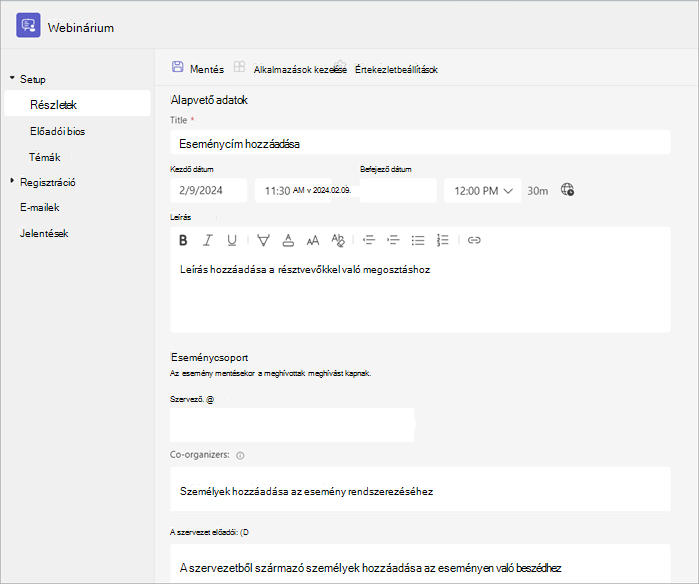The width and height of the screenshot is (699, 584).
Task: Insert a bulleted list
Action: [x=418, y=240]
